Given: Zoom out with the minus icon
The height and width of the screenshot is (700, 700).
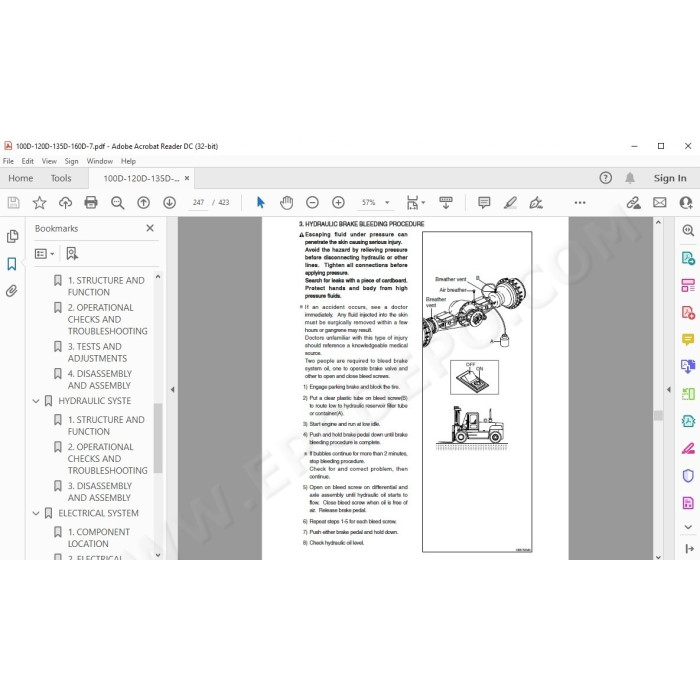Looking at the screenshot, I should tap(312, 203).
